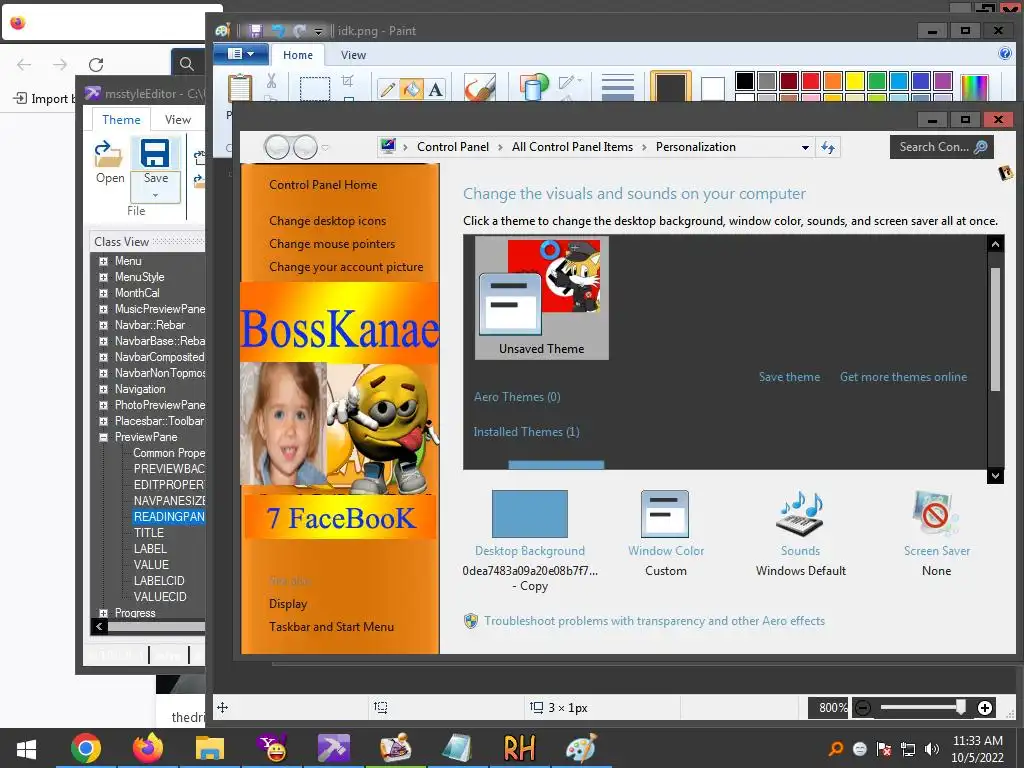This screenshot has width=1024, height=768.
Task: Open the address bar history dropdown arrow
Action: (805, 148)
